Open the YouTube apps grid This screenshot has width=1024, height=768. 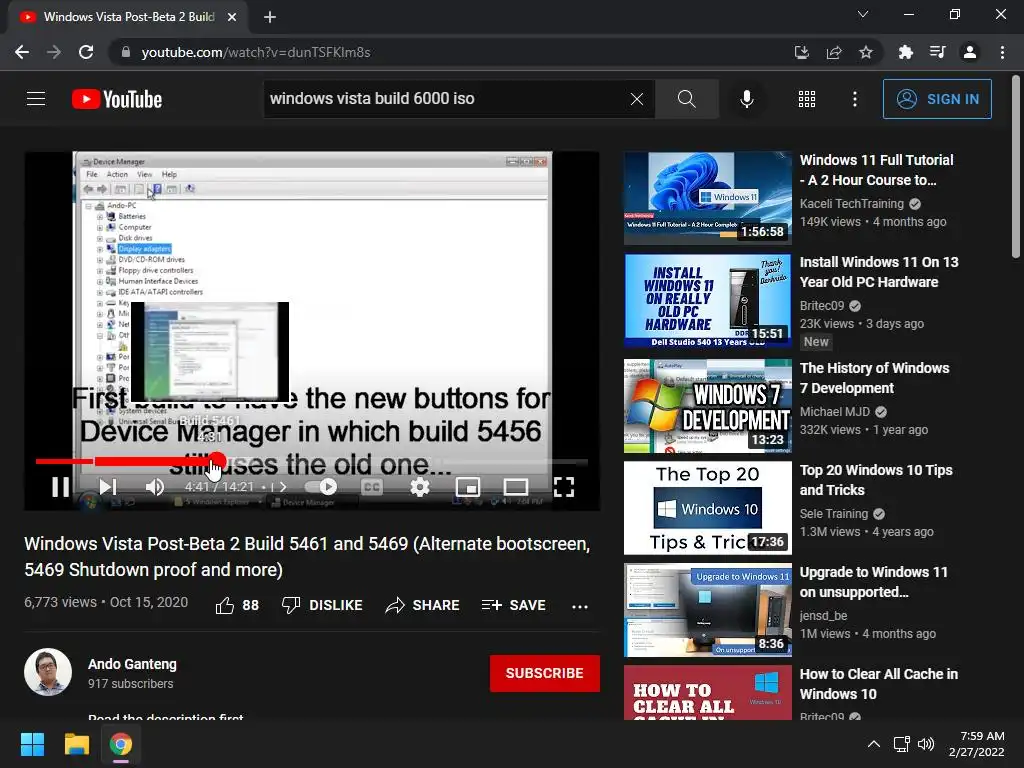tap(807, 99)
